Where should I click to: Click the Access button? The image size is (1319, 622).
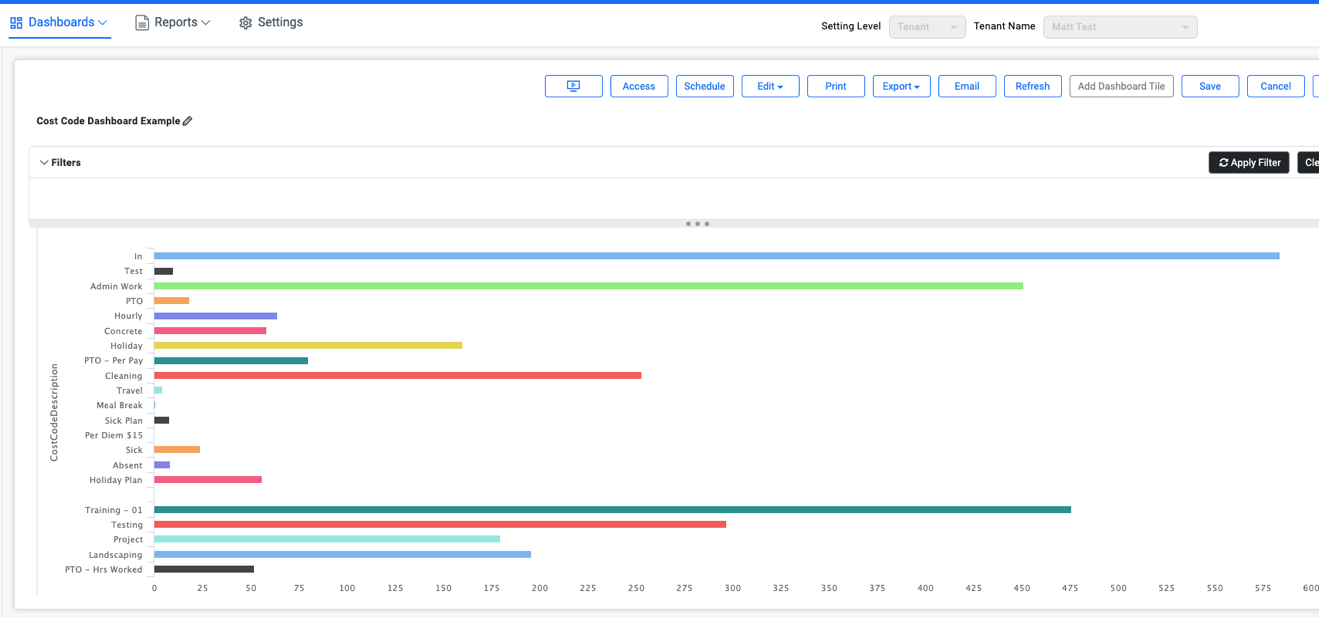[639, 86]
